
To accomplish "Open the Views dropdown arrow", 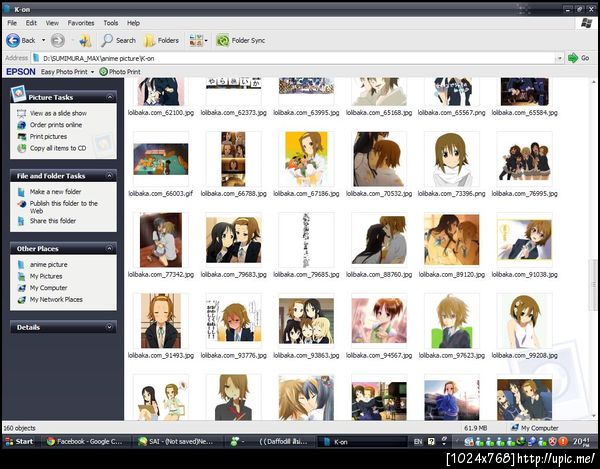I will 206,40.
